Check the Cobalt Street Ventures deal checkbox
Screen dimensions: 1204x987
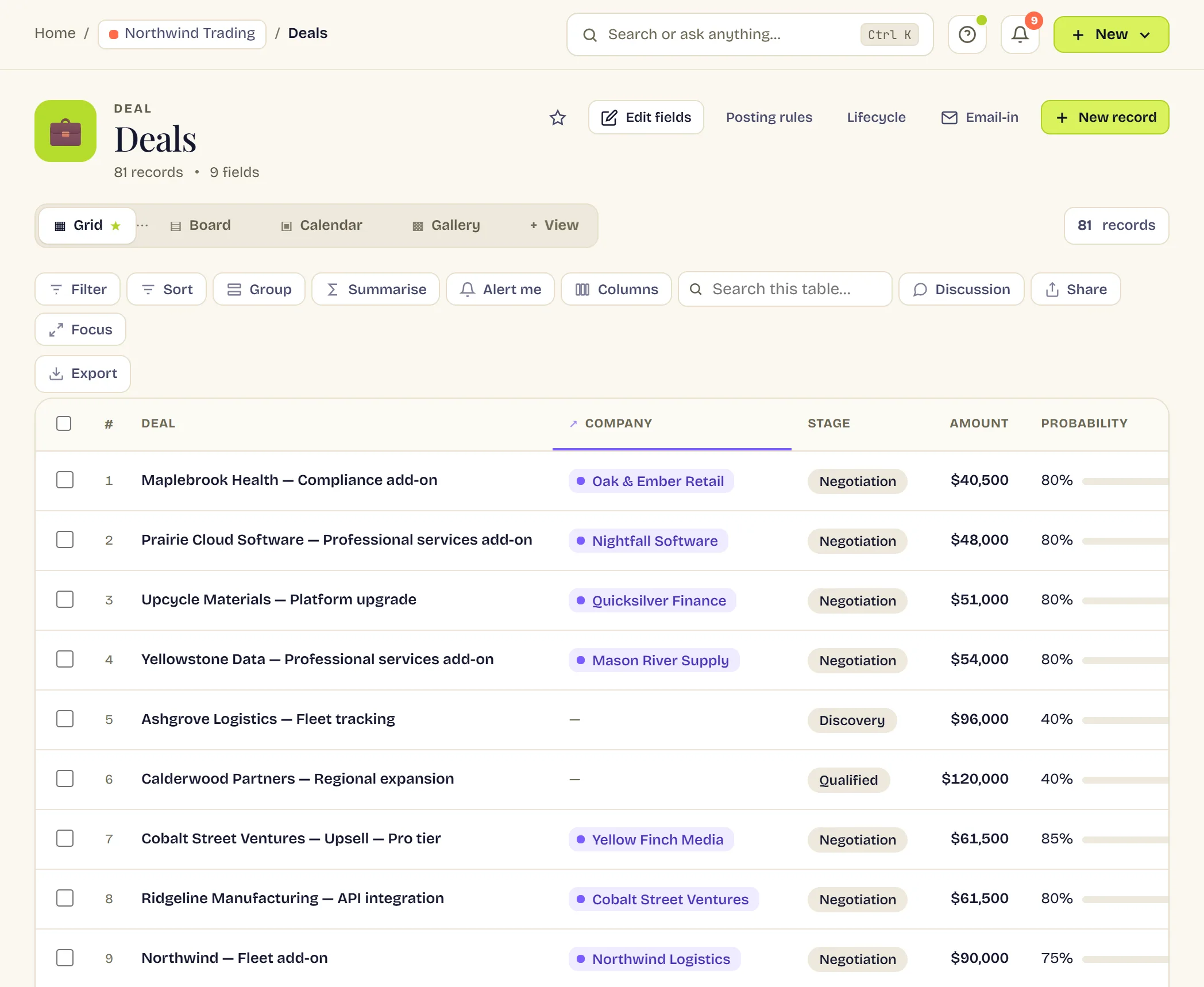(x=65, y=838)
